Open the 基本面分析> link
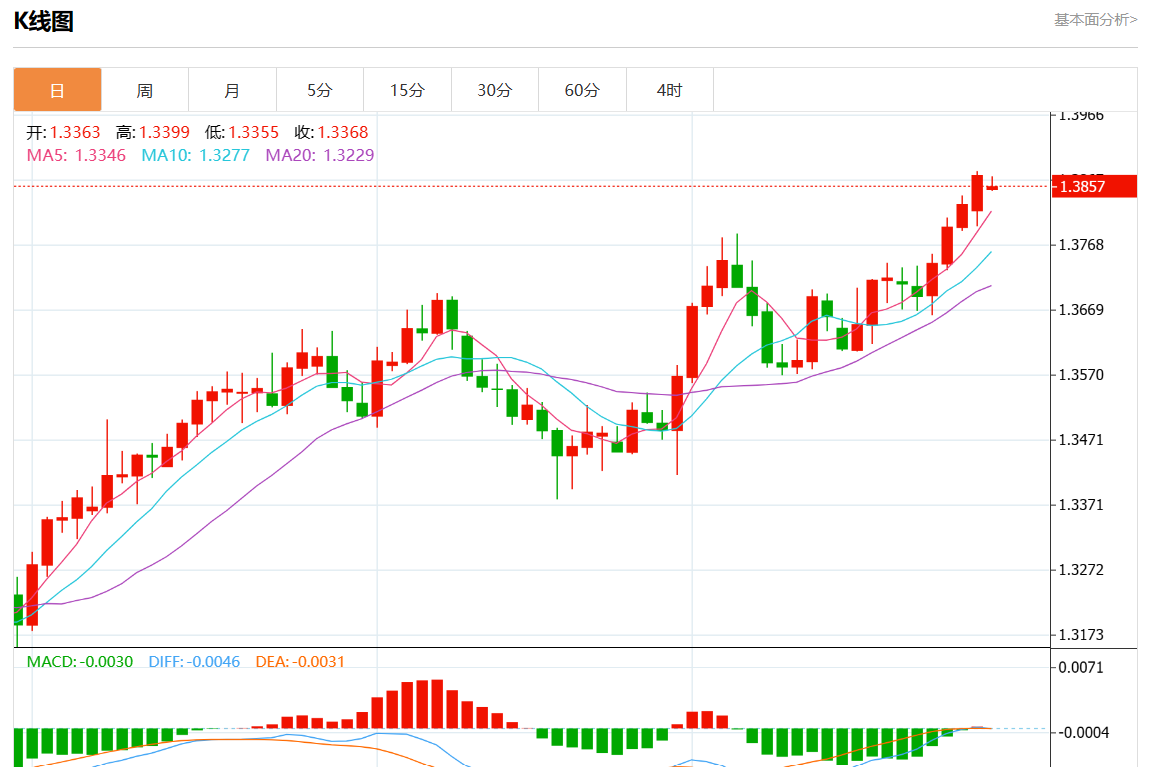Viewport: 1158px width, 767px height. tap(1095, 20)
